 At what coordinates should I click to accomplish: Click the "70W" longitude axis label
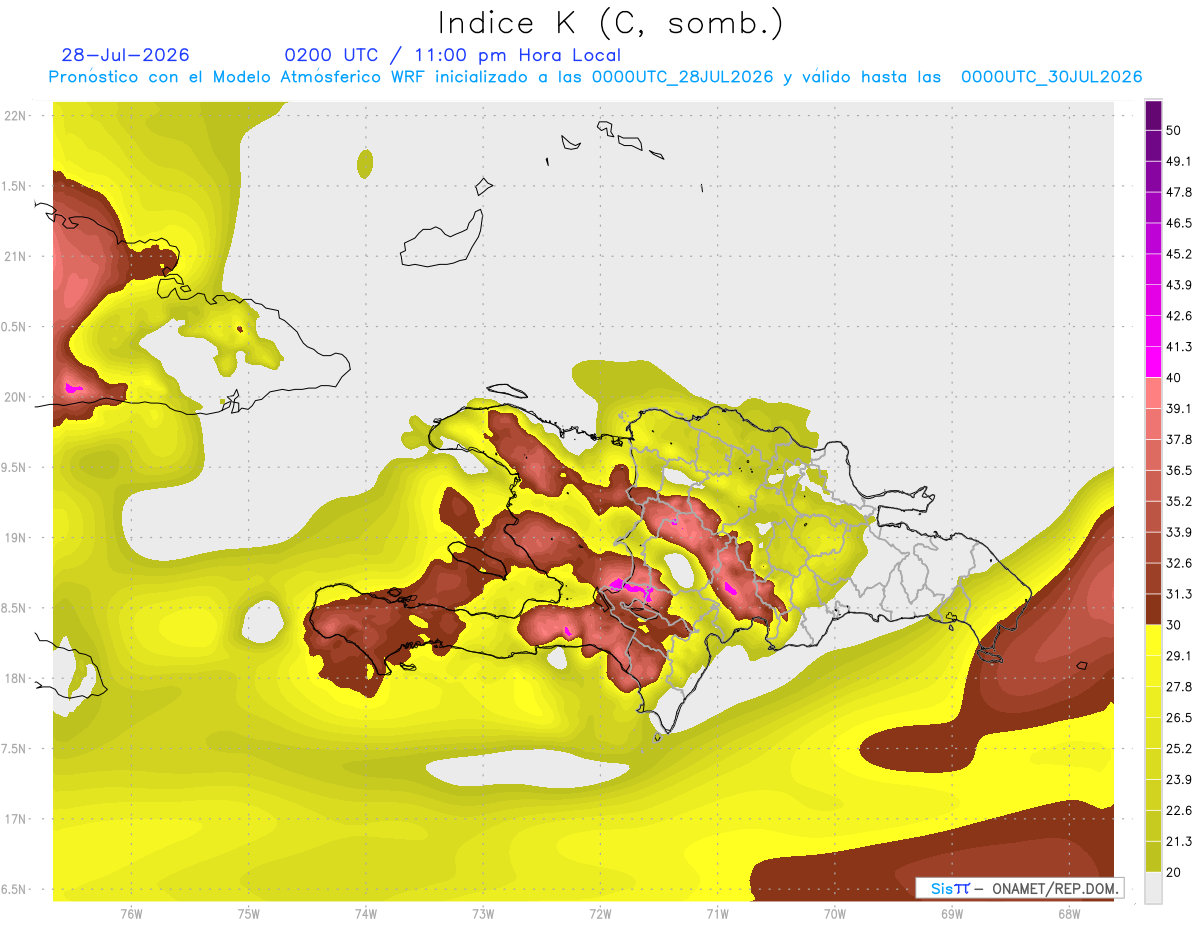835,914
